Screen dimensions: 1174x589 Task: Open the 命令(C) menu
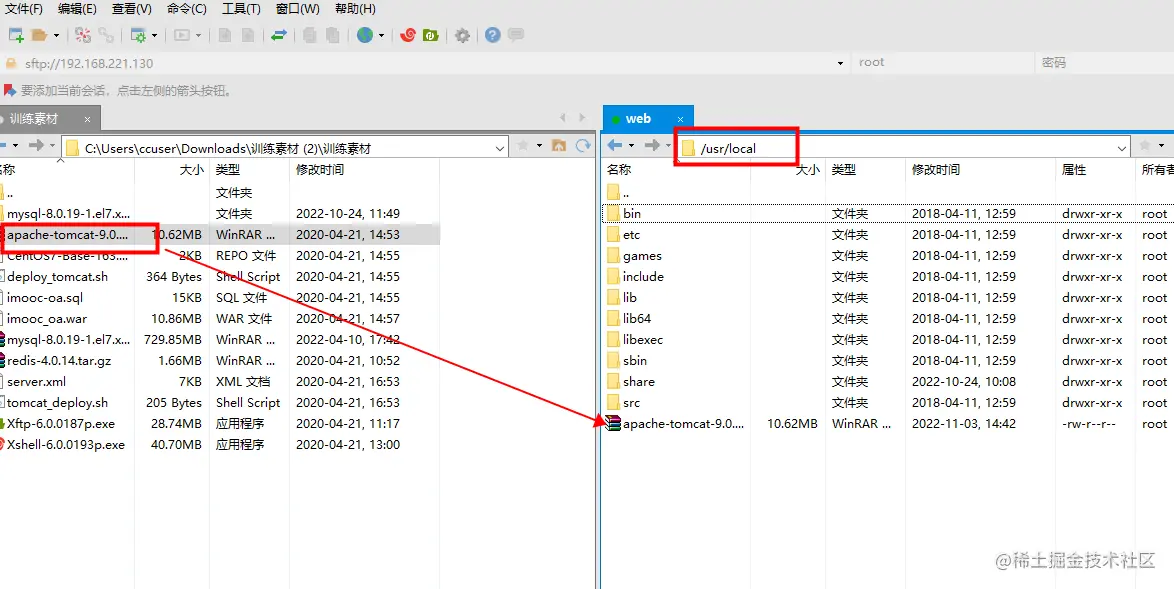coord(186,9)
